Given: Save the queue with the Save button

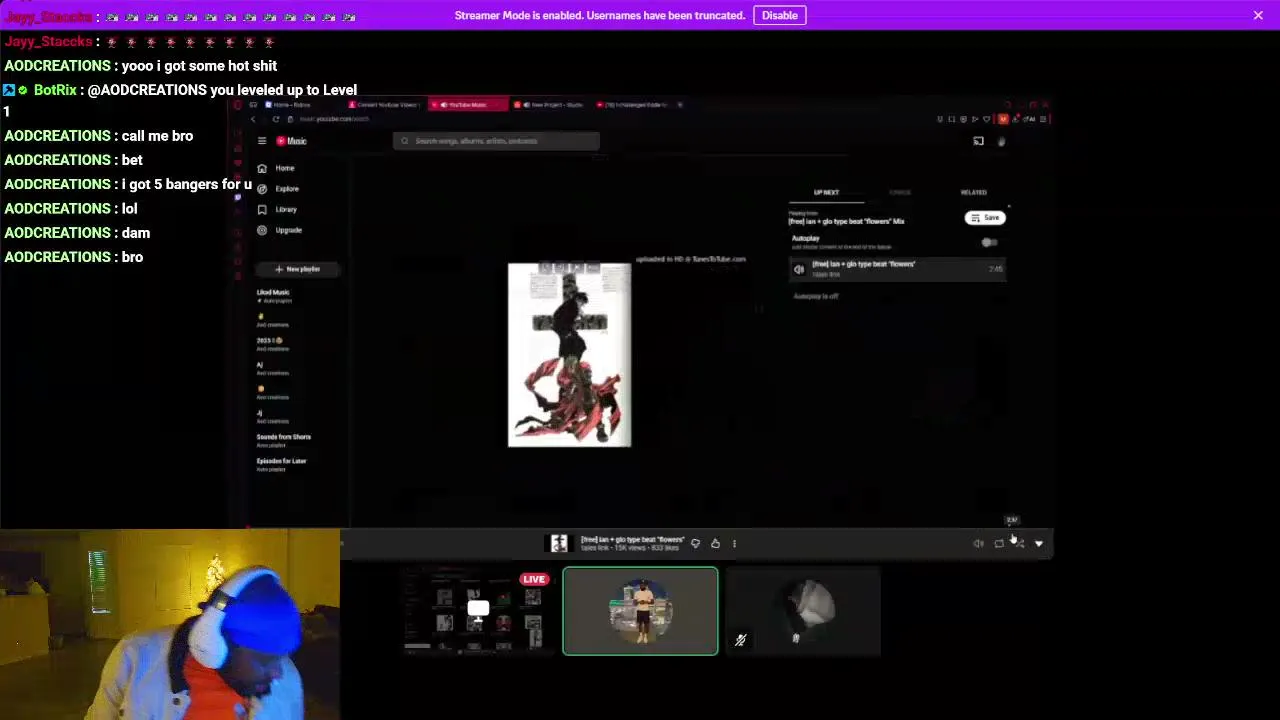Looking at the screenshot, I should click(x=985, y=218).
